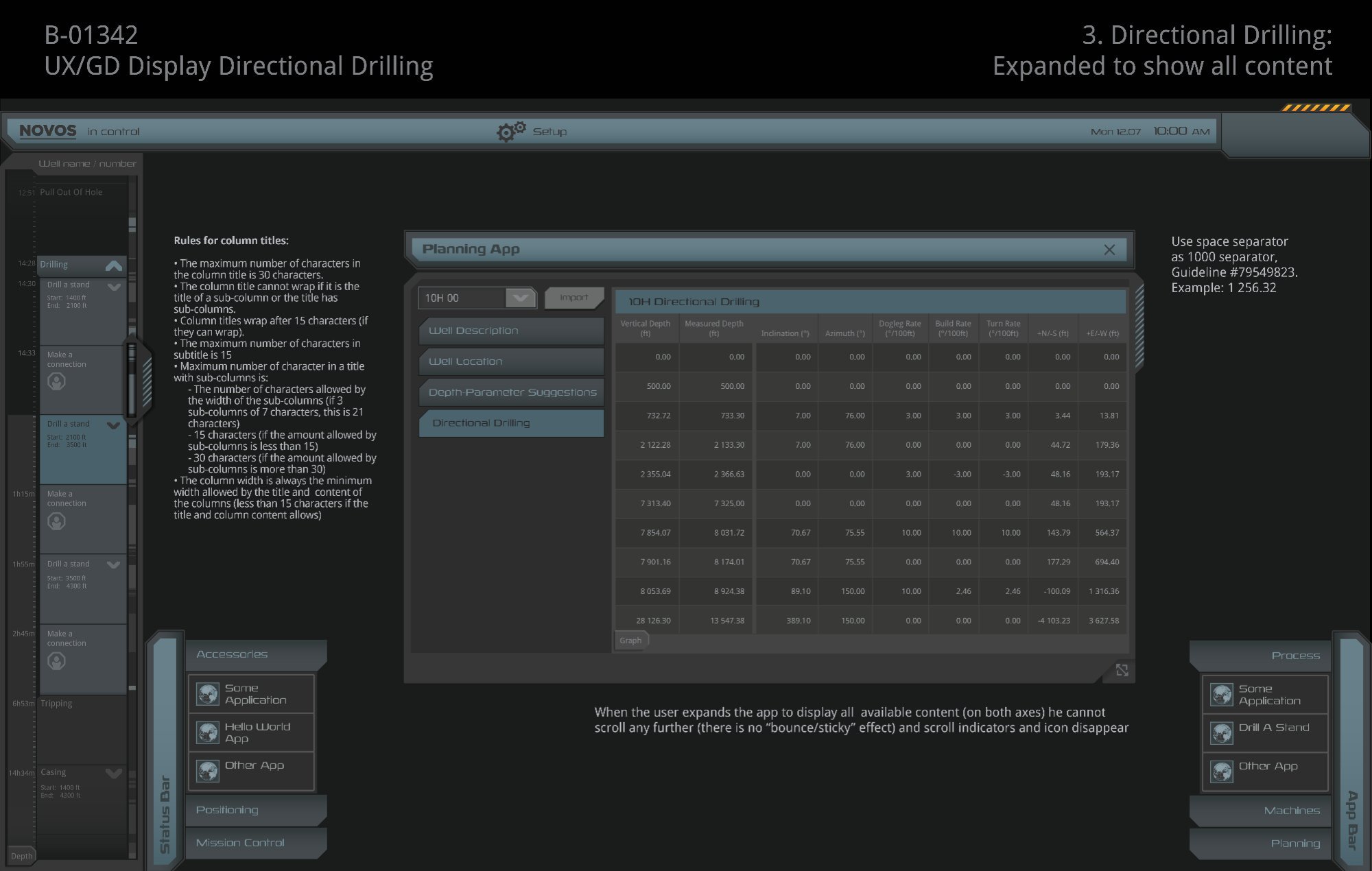Open Accessories section in Status Bar

256,654
